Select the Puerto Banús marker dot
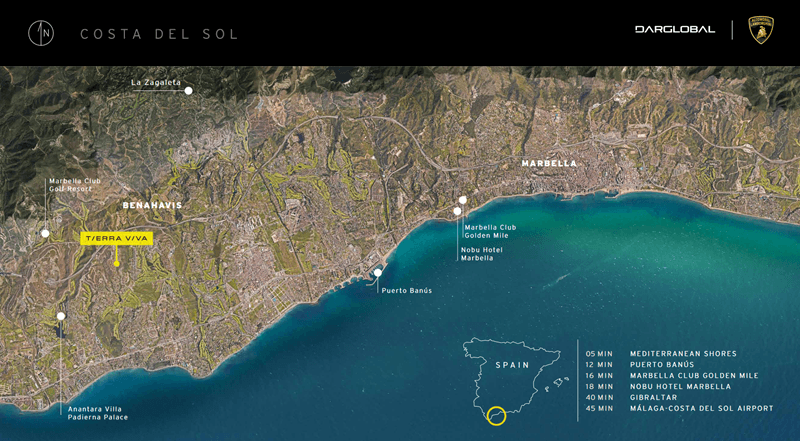The height and width of the screenshot is (441, 800). point(378,273)
